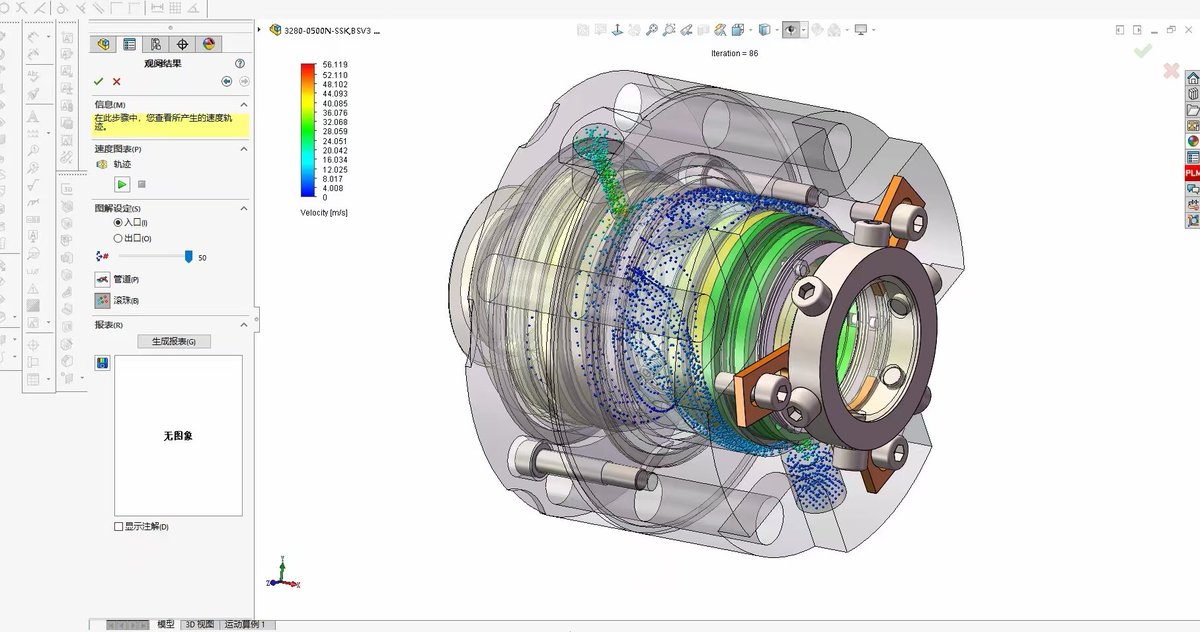Select the 3280-0500N-SSK tree item
Image resolution: width=1200 pixels, height=632 pixels.
(x=325, y=30)
